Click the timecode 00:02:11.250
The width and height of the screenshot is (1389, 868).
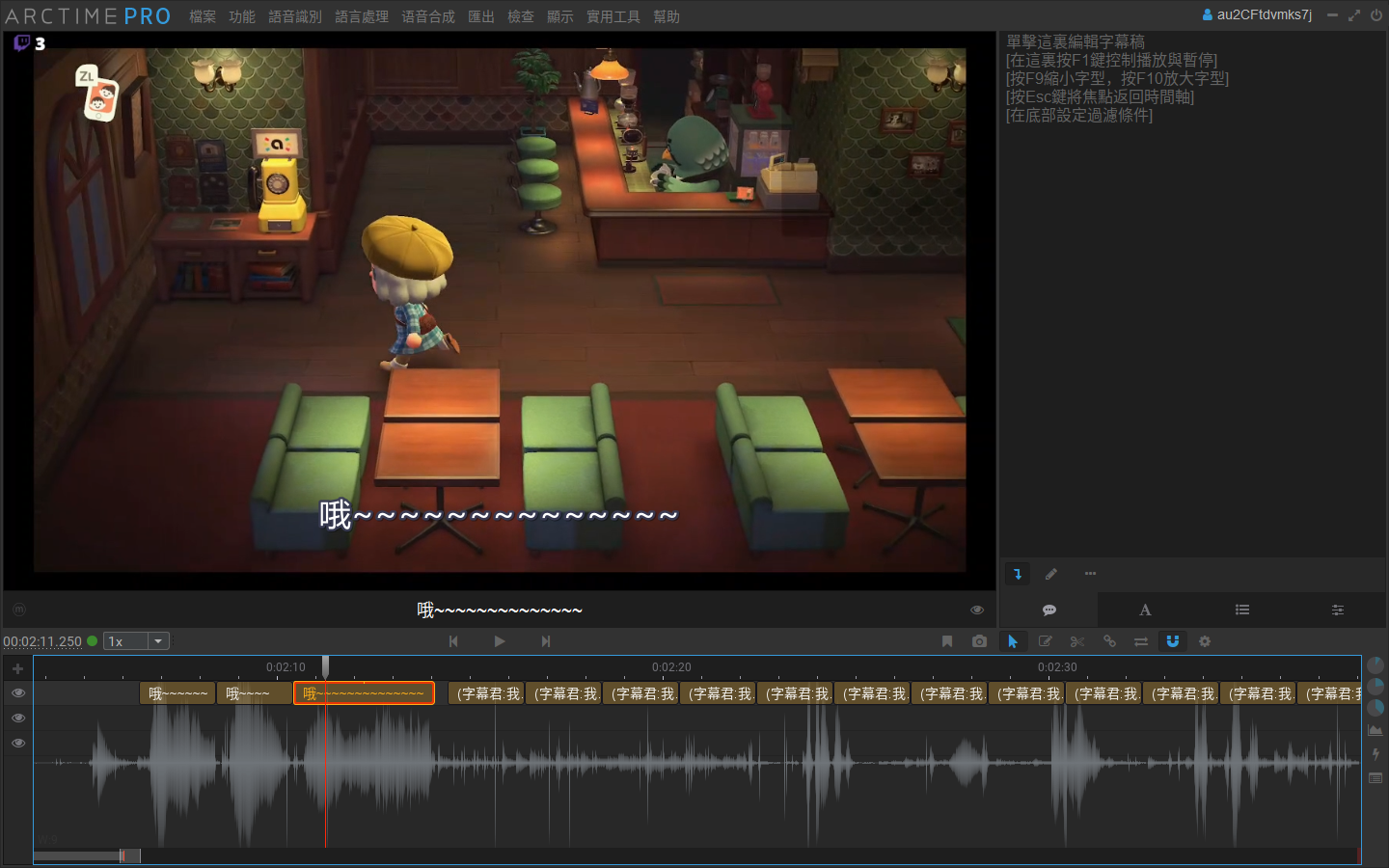pos(42,641)
